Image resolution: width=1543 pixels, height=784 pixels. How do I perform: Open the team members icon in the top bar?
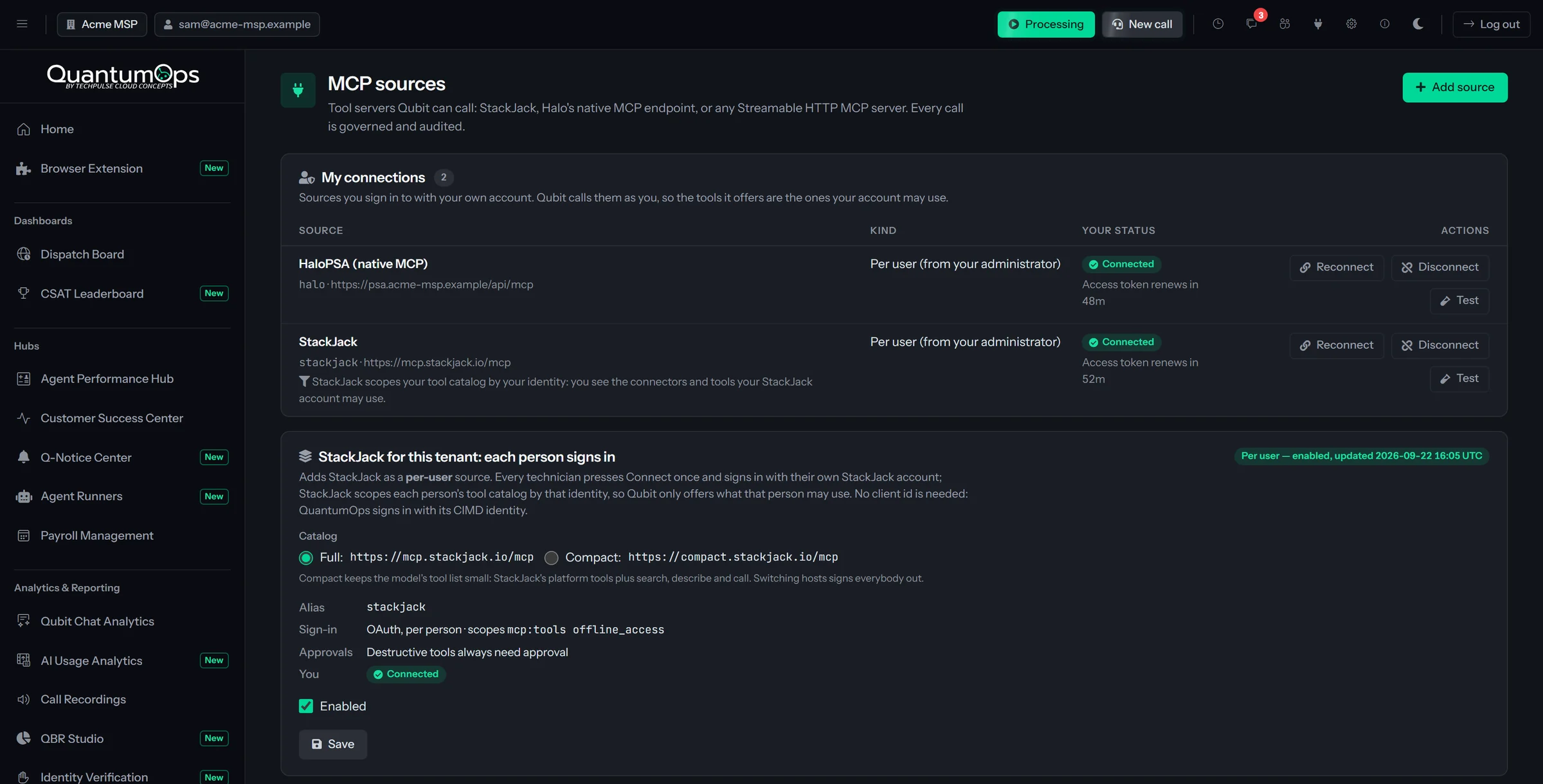pyautogui.click(x=1285, y=24)
